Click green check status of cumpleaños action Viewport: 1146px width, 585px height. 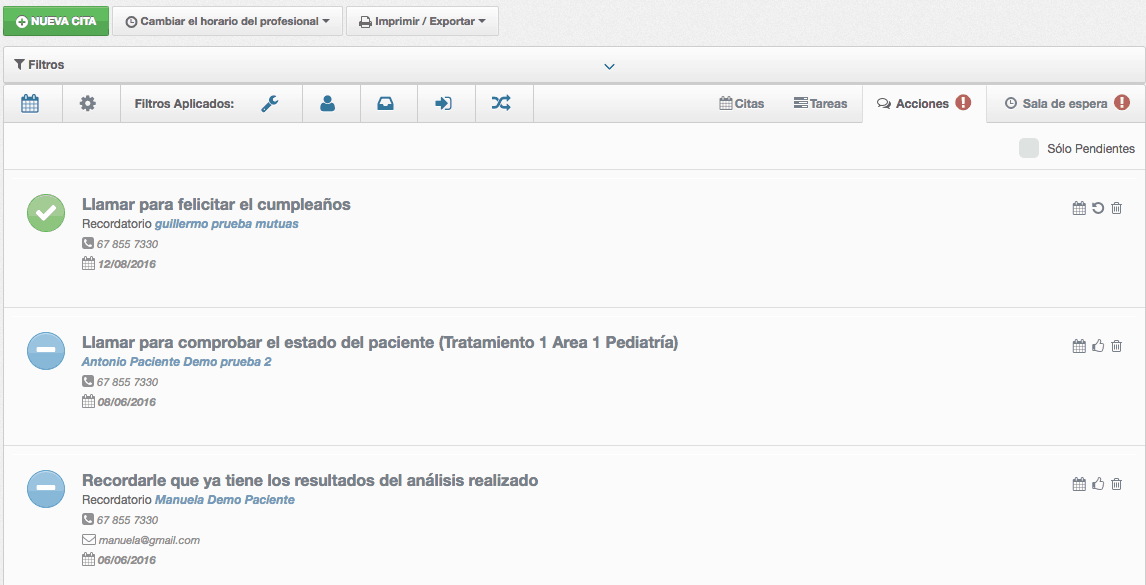tap(46, 214)
